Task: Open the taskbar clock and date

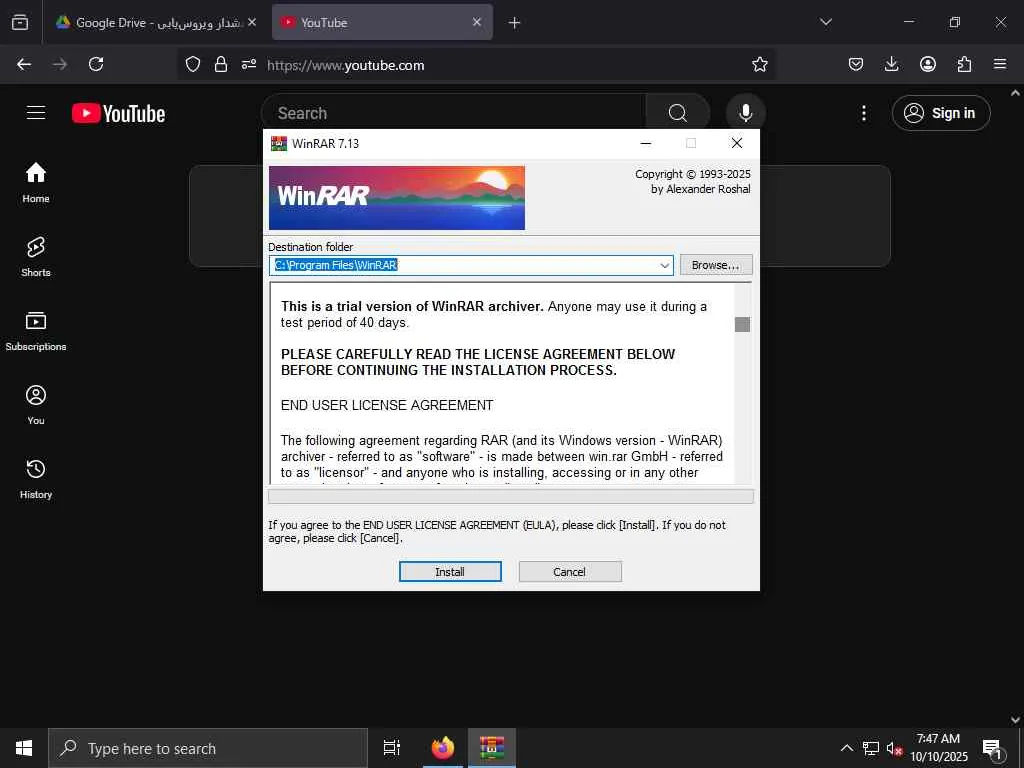Action: click(x=938, y=748)
